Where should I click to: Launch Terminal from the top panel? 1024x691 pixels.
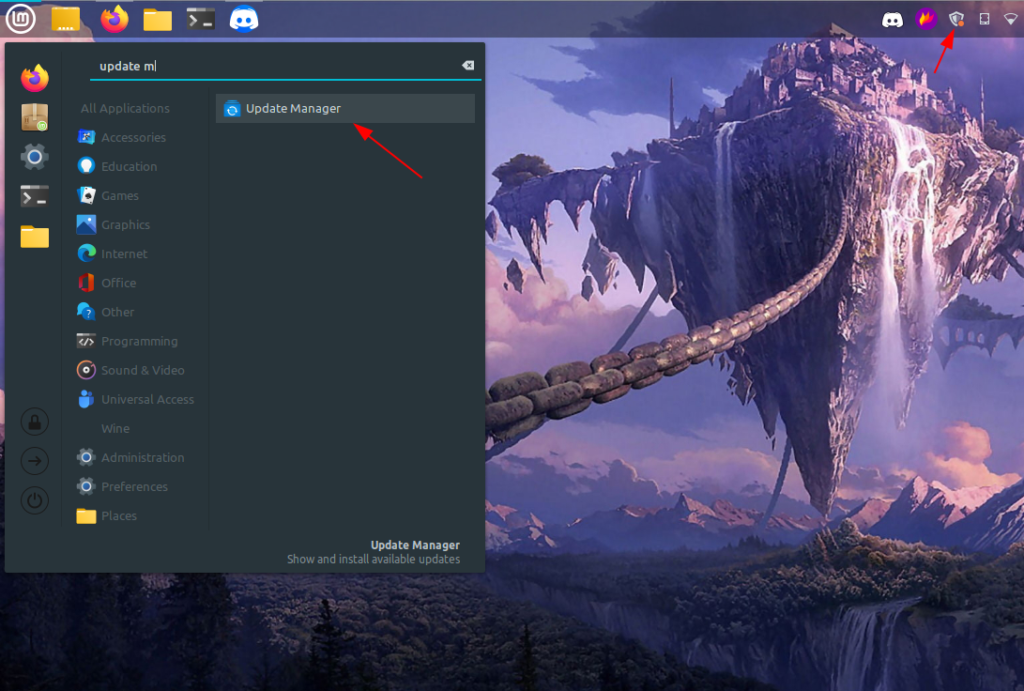click(x=200, y=19)
